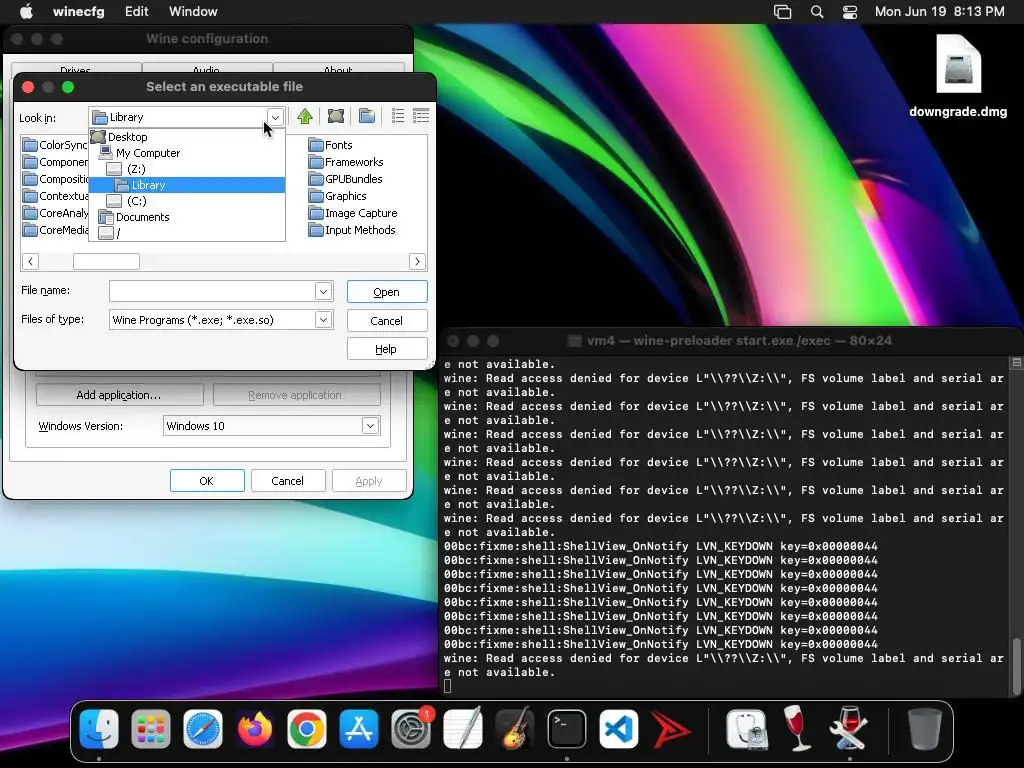Viewport: 1024px width, 768px height.
Task: Click OK in Wine configuration window
Action: [207, 481]
